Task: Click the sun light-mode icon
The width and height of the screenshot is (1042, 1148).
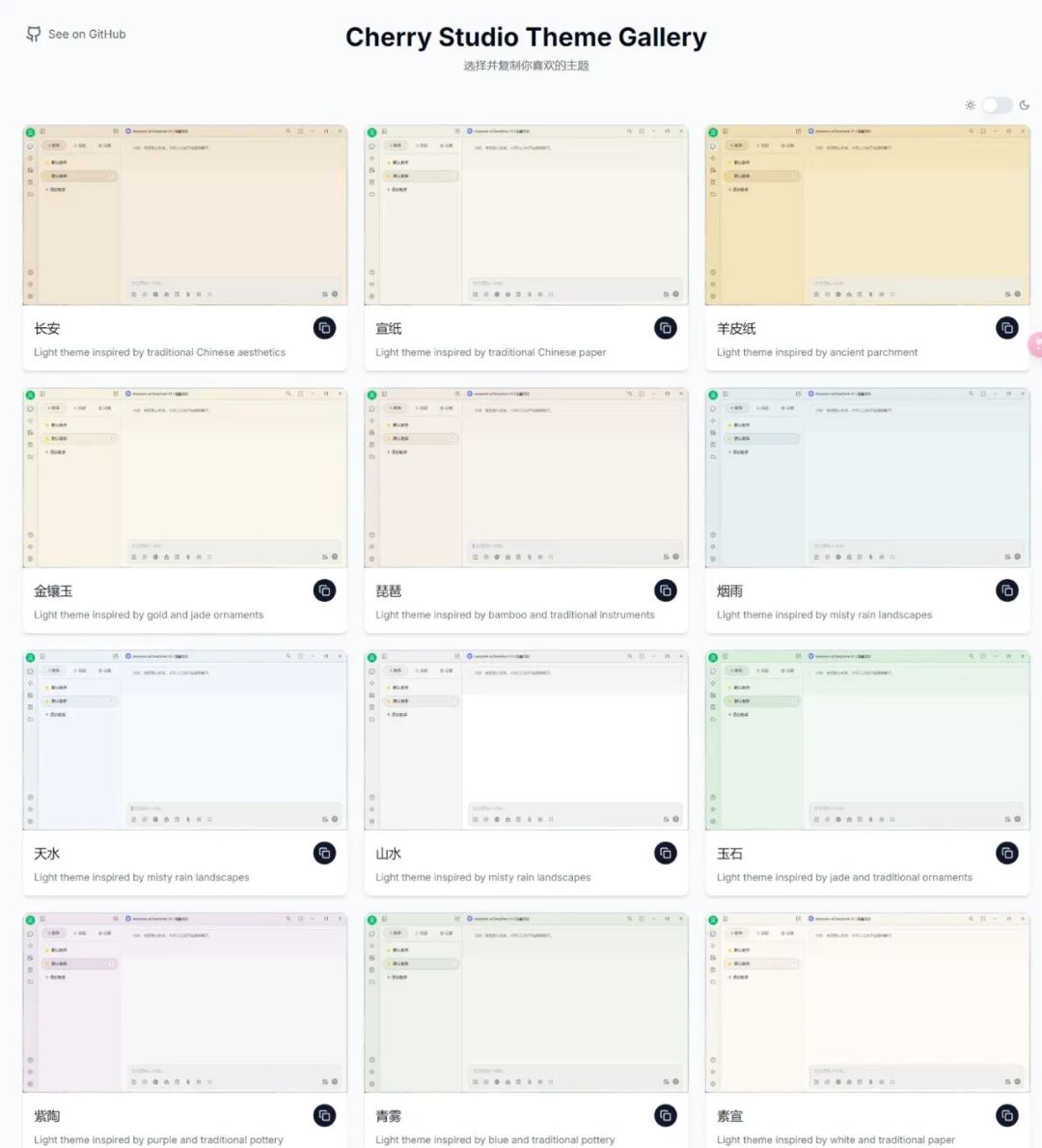Action: pyautogui.click(x=970, y=105)
